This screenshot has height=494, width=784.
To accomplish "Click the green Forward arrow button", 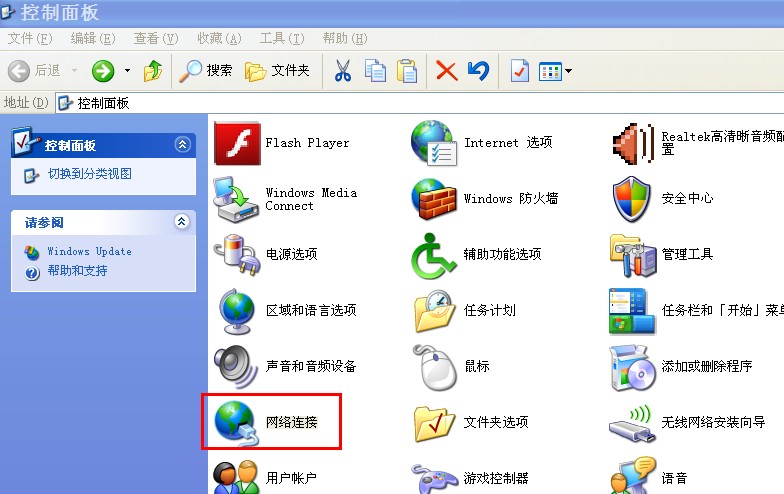I will 103,70.
